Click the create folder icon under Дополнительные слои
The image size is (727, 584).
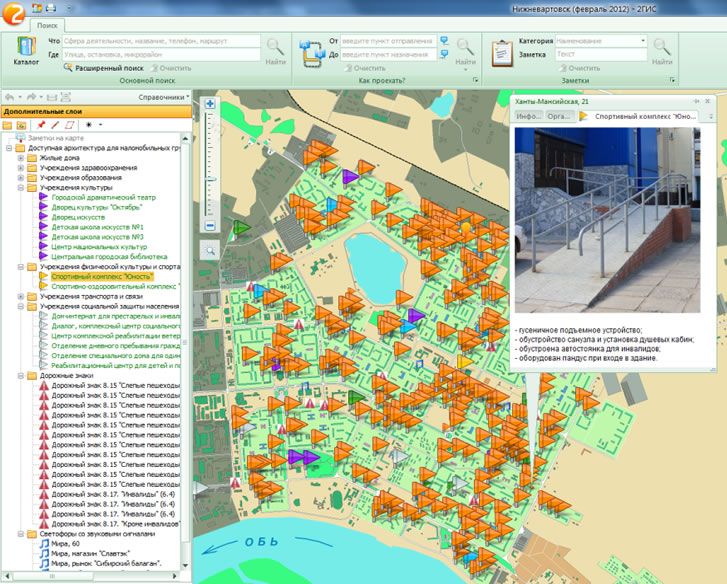(7, 125)
